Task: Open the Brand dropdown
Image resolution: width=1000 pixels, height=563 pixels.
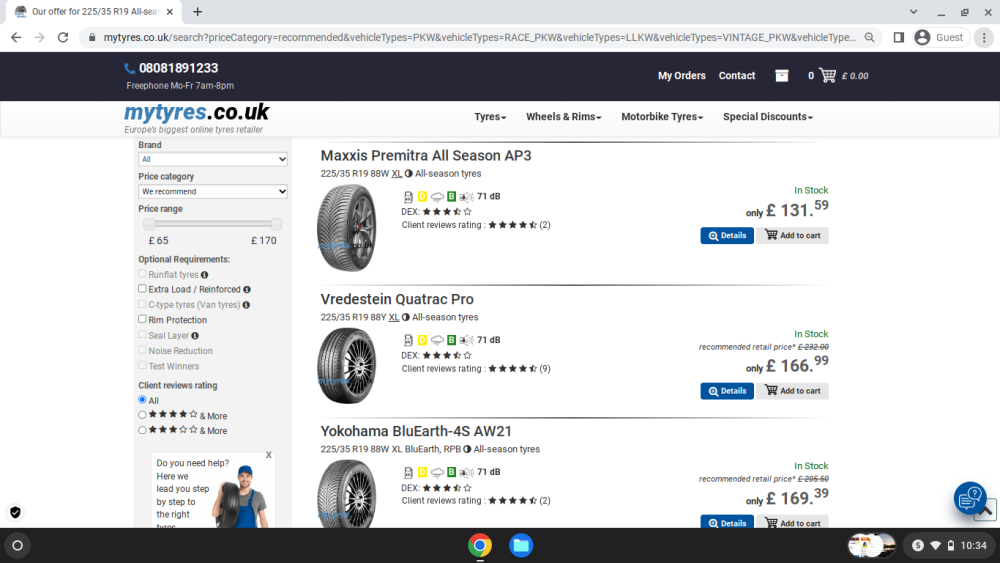Action: [213, 159]
